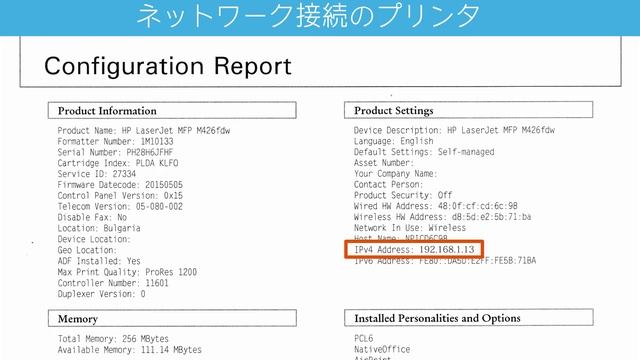Click Telecom Version: 05-080-002 line
Image resolution: width=640 pixels, height=360 pixels.
pyautogui.click(x=120, y=207)
